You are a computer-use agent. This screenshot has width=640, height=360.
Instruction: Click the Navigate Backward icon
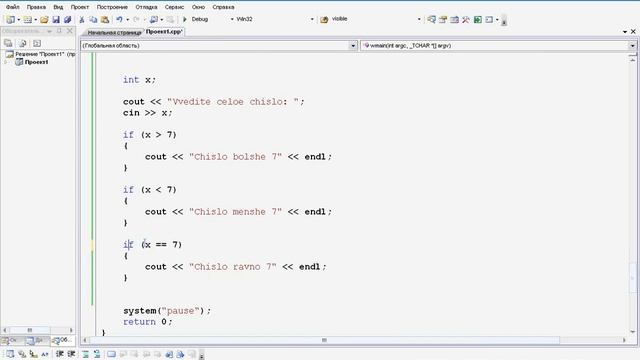(x=153, y=19)
